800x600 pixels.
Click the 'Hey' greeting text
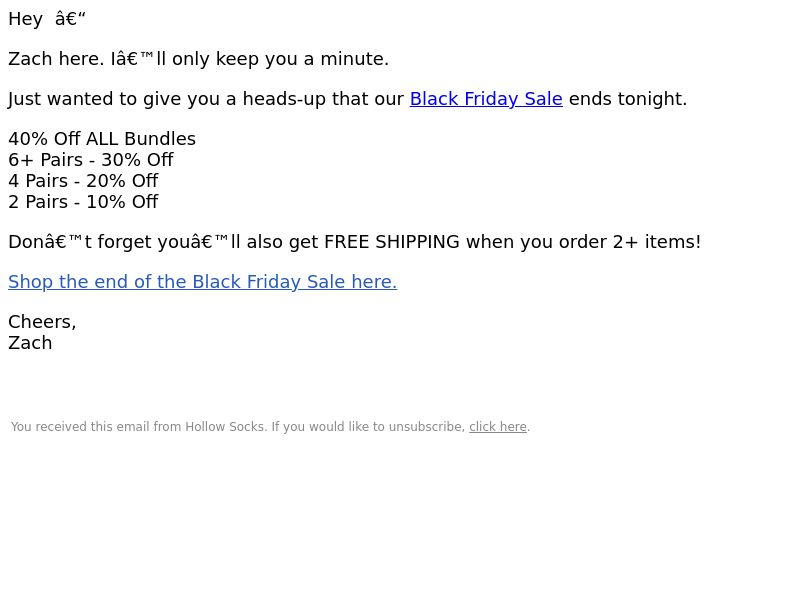[x=24, y=19]
